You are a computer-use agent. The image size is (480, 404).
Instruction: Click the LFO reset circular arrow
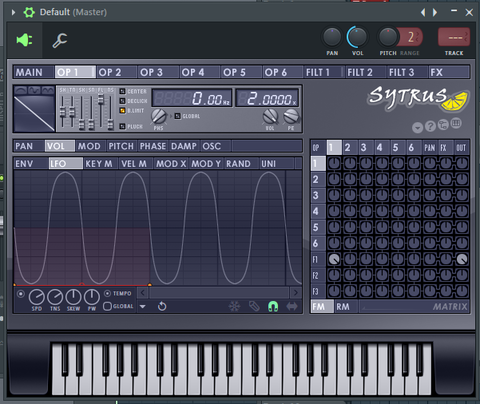tap(162, 306)
